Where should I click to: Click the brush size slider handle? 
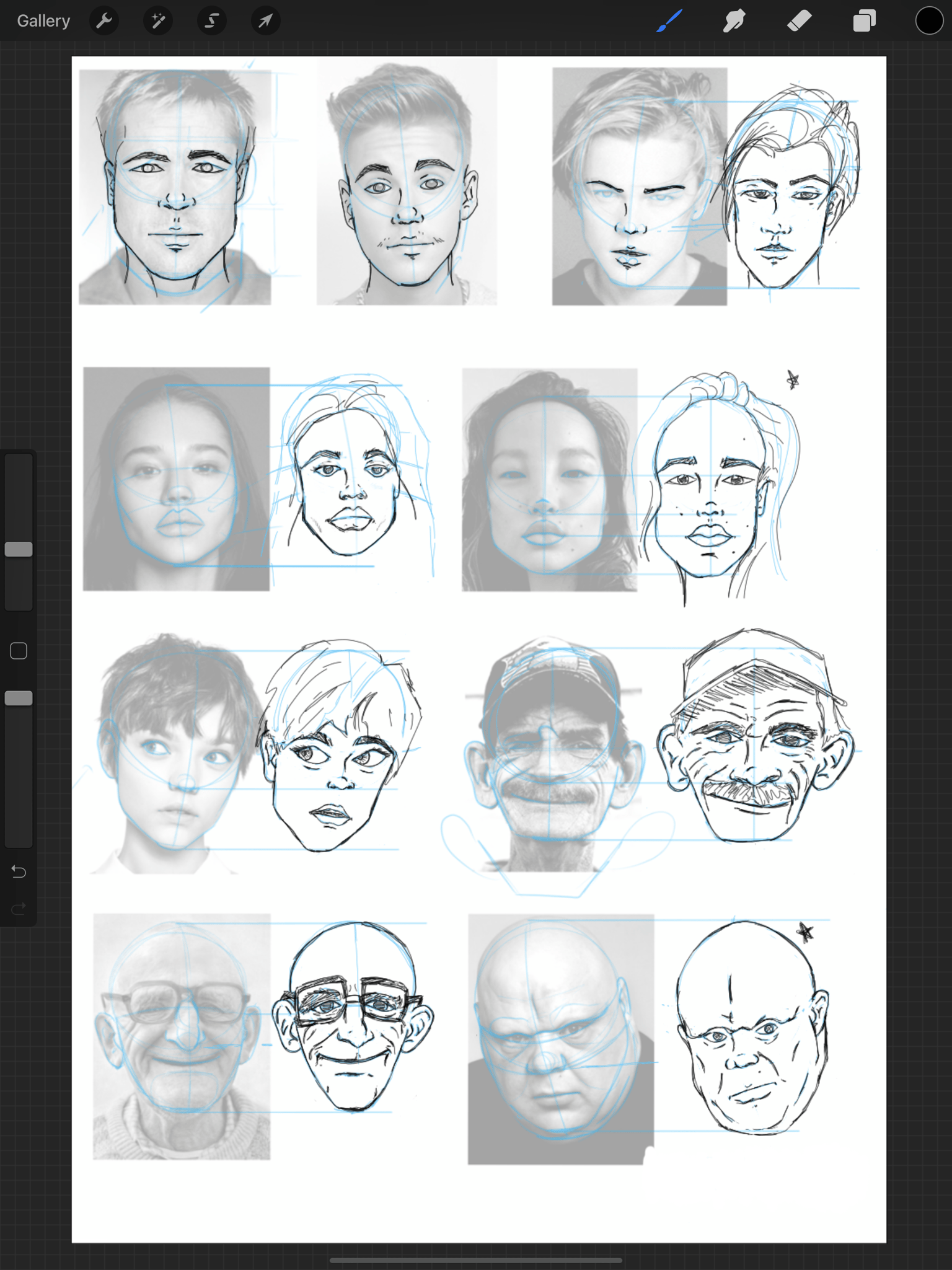pyautogui.click(x=19, y=549)
